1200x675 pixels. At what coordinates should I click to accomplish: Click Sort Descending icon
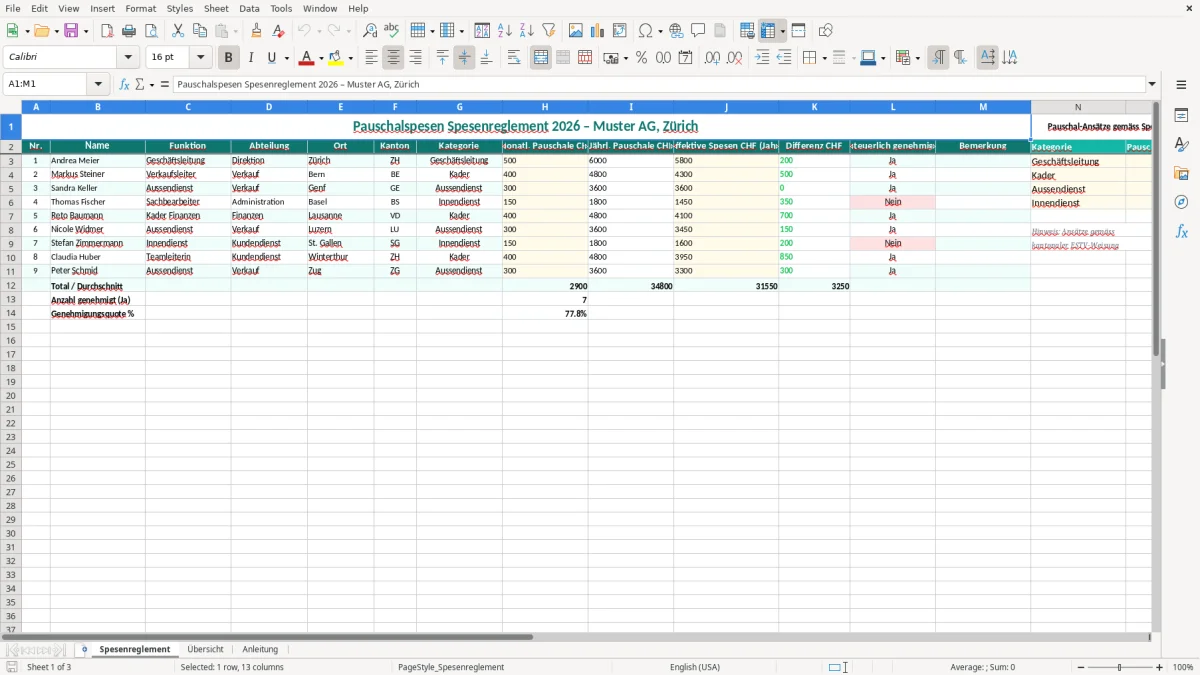coord(527,31)
